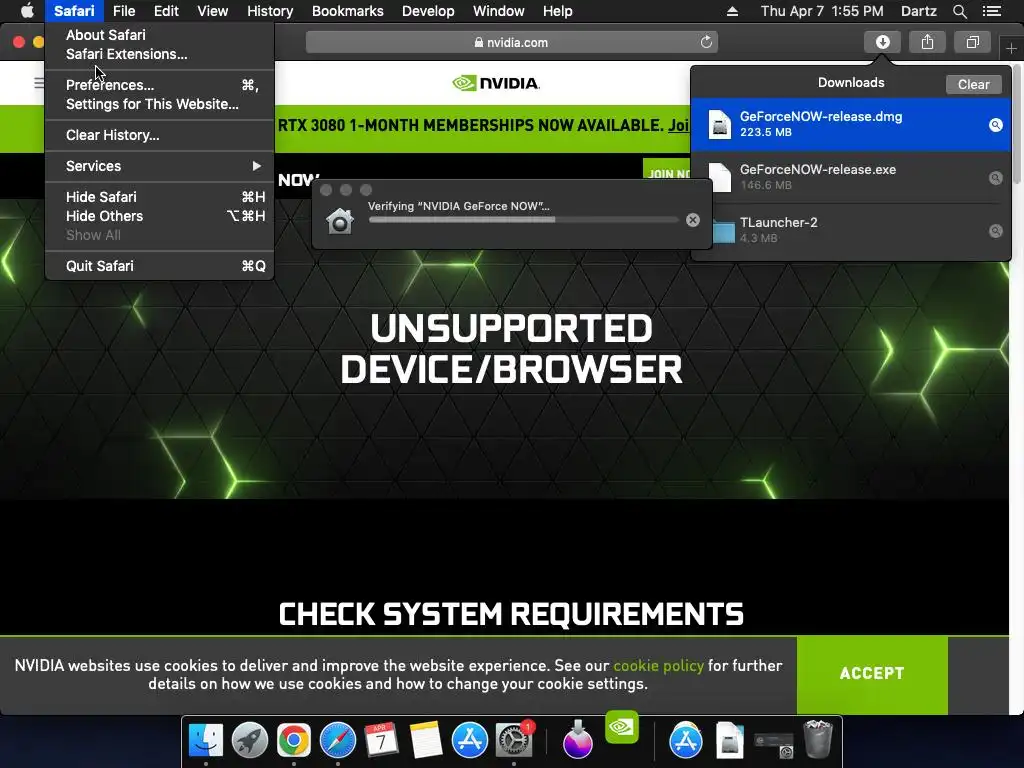Click the nvidia.com address field
This screenshot has width=1024, height=768.
511,42
